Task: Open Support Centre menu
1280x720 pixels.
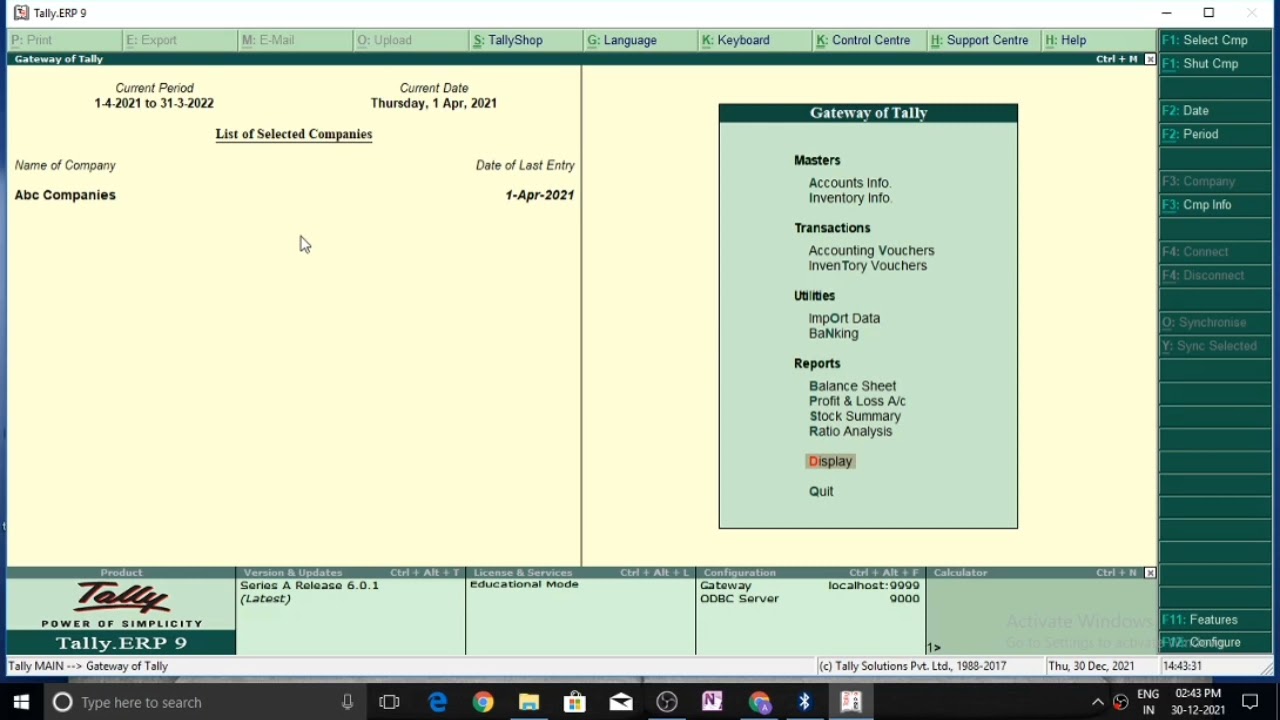Action: click(x=979, y=40)
